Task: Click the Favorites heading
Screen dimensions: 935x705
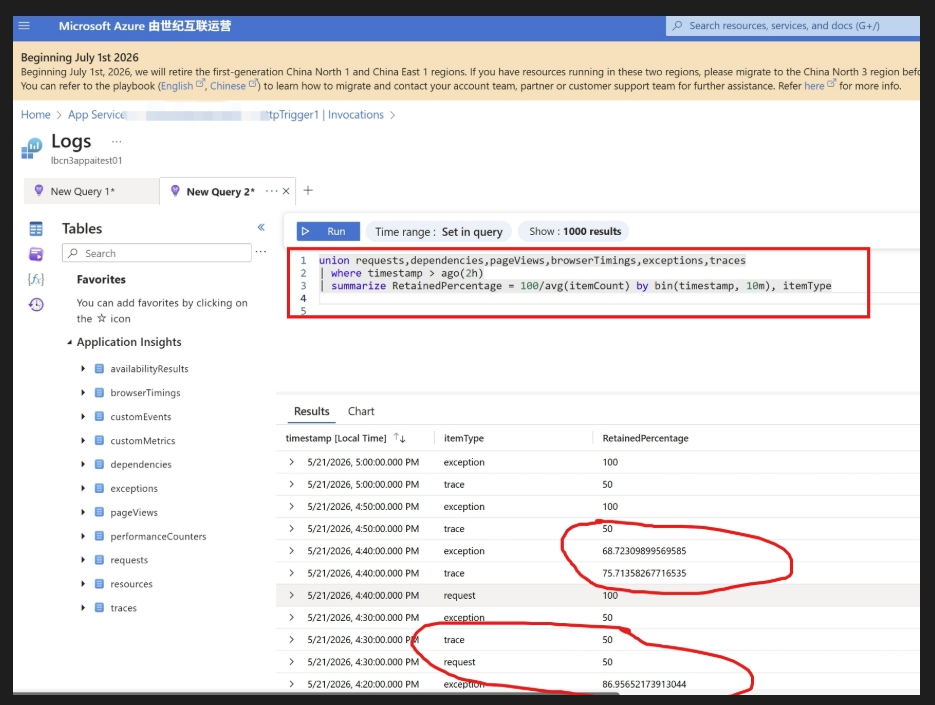Action: point(101,279)
